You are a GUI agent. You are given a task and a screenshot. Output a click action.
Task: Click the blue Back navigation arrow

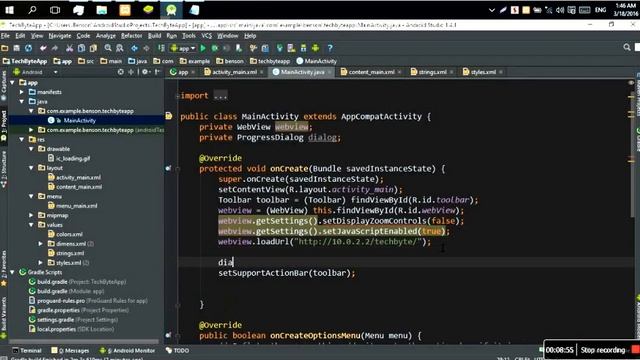click(134, 48)
